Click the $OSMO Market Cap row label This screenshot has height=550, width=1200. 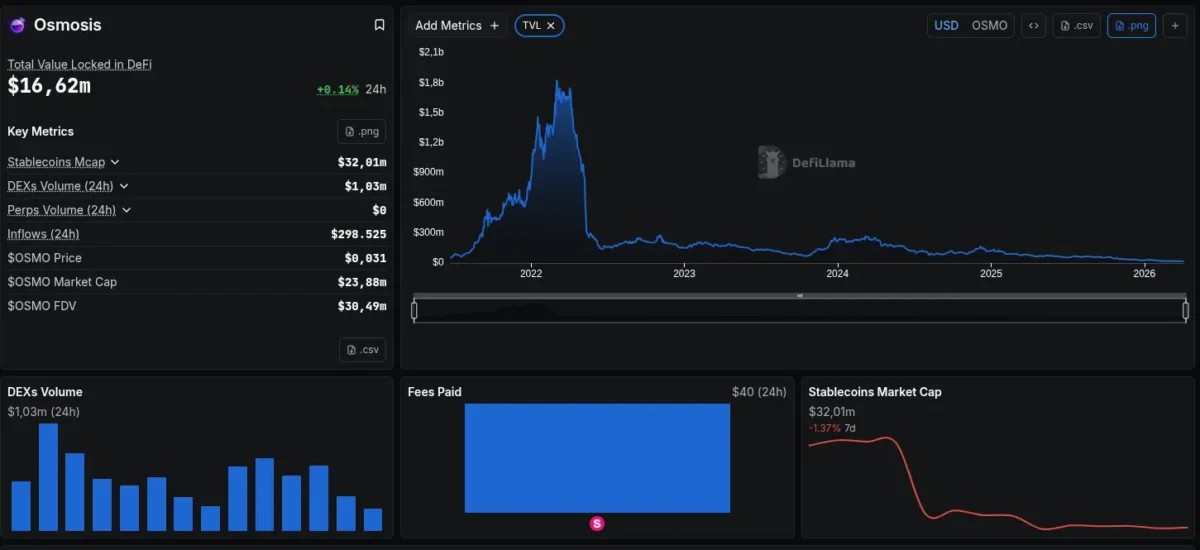(x=62, y=282)
